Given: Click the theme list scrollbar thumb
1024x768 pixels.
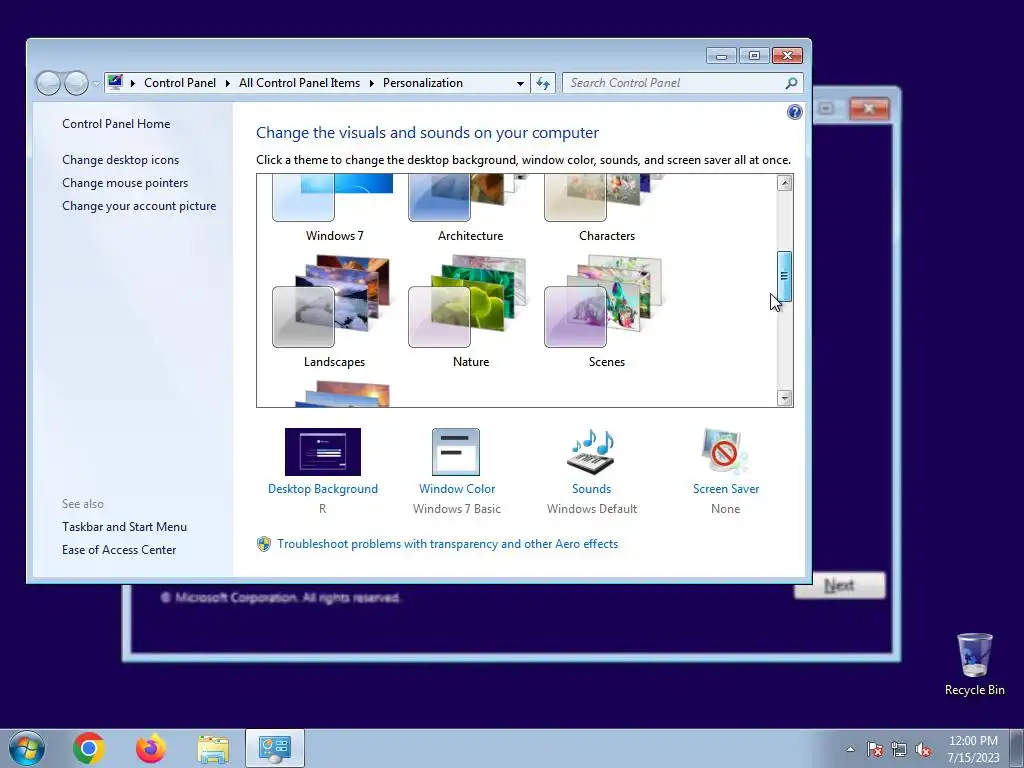Looking at the screenshot, I should point(784,276).
